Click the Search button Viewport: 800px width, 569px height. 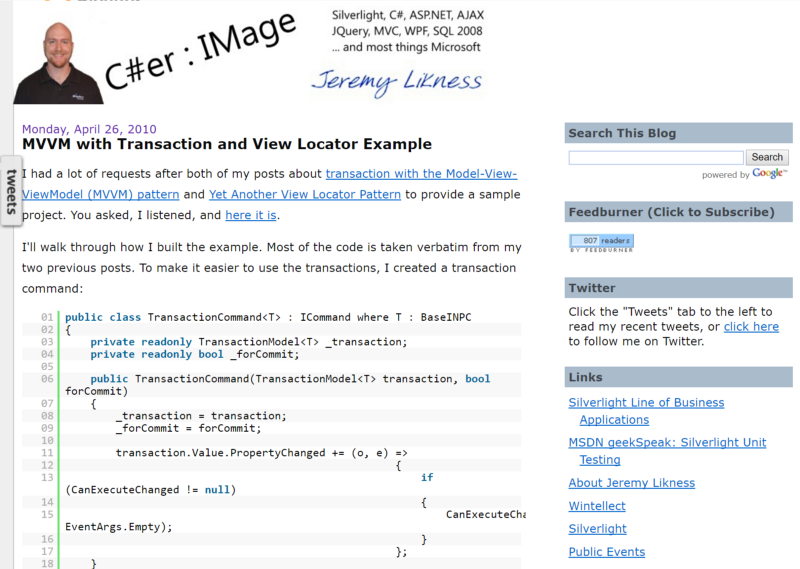click(767, 157)
